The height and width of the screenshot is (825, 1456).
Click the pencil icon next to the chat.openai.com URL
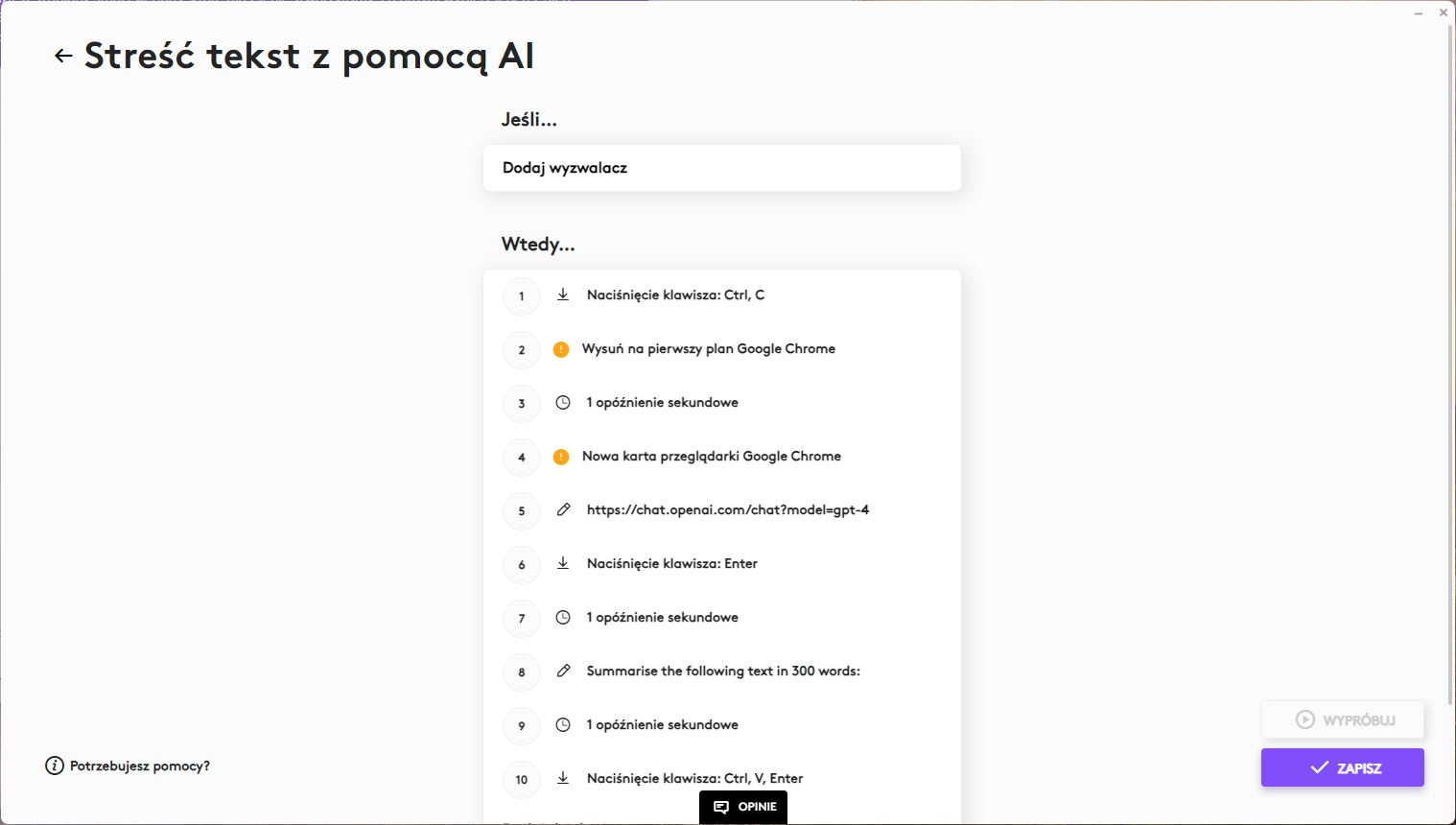coord(563,509)
